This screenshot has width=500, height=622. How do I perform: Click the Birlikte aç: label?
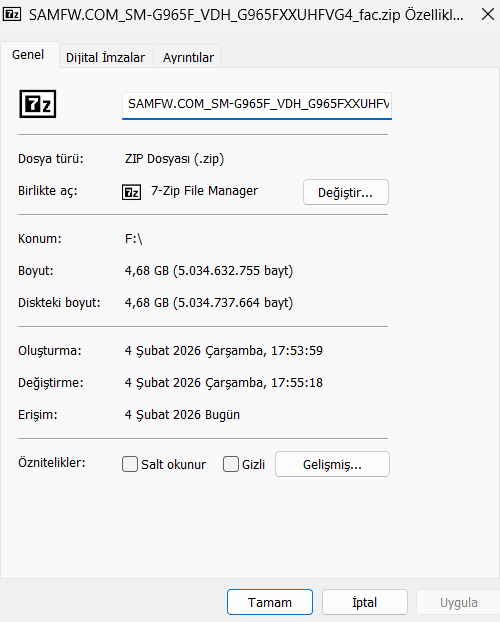point(48,191)
